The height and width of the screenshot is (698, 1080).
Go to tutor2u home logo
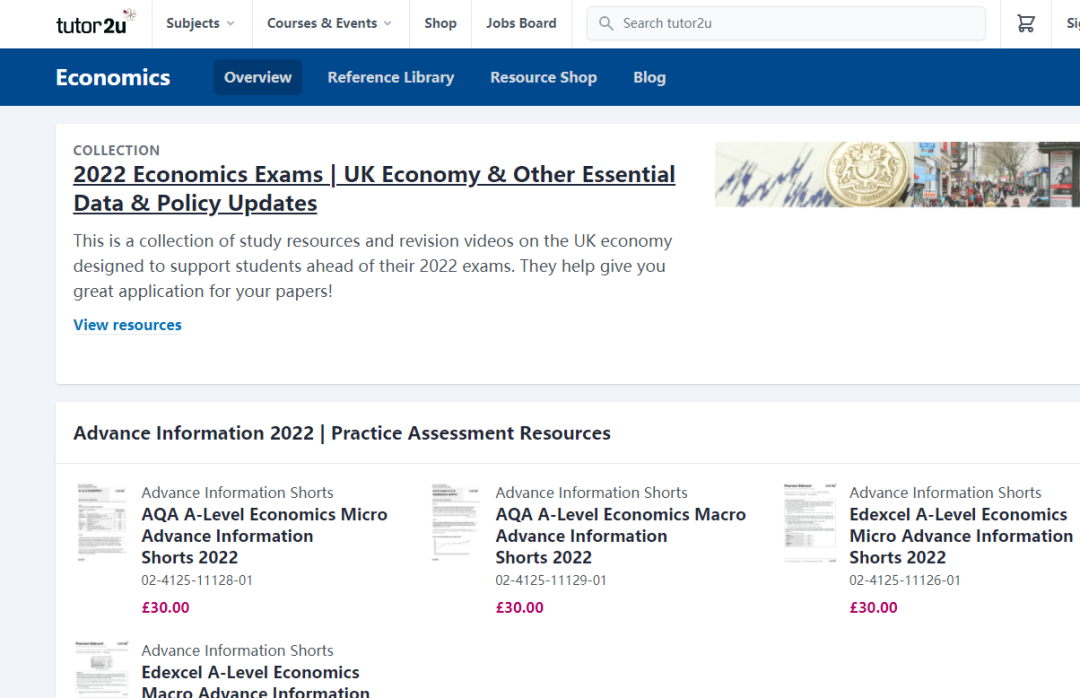coord(96,23)
